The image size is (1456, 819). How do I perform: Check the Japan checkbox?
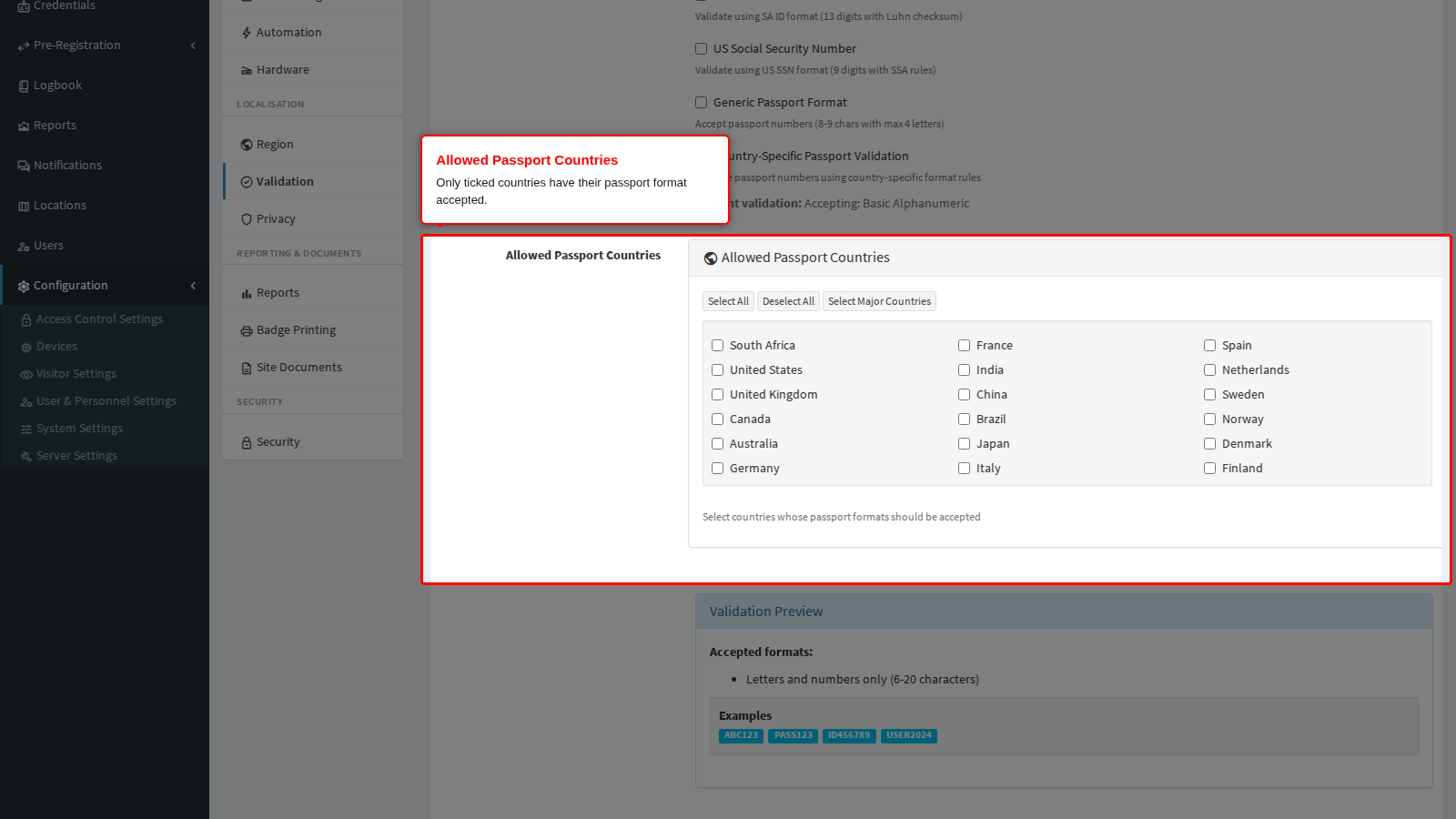965,444
